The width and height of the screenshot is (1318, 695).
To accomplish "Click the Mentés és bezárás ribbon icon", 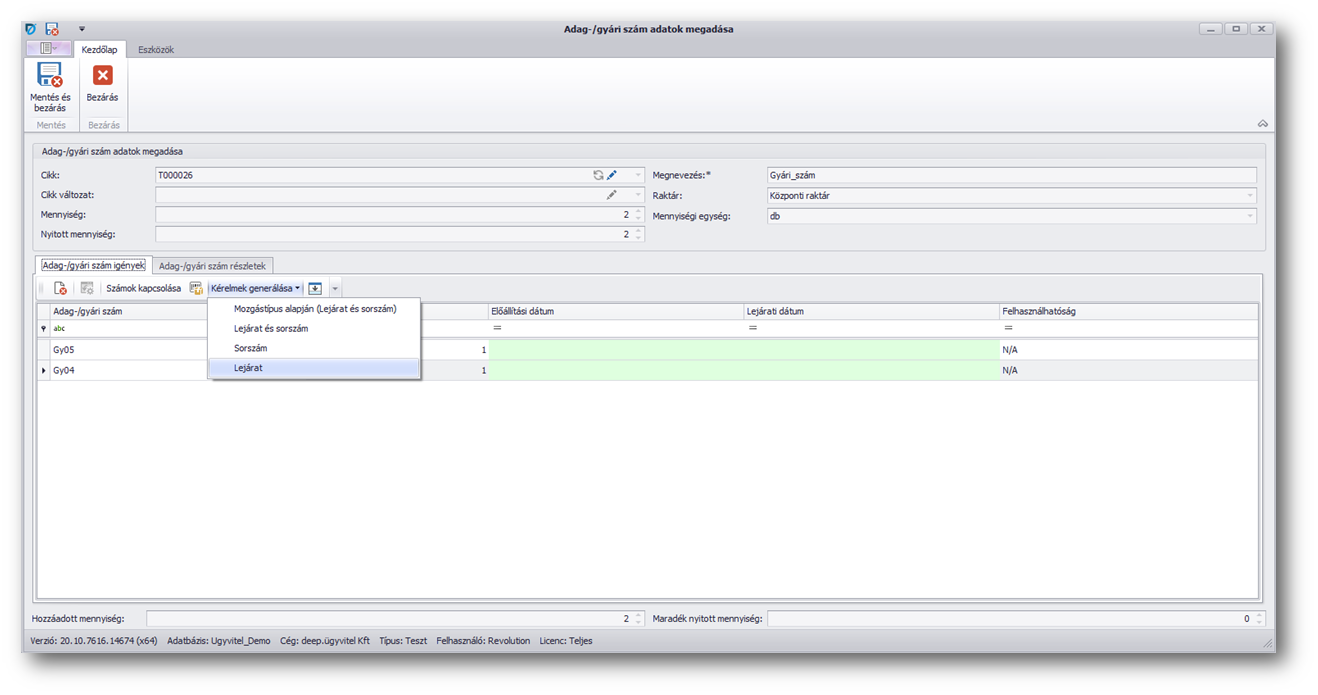I will [x=50, y=76].
